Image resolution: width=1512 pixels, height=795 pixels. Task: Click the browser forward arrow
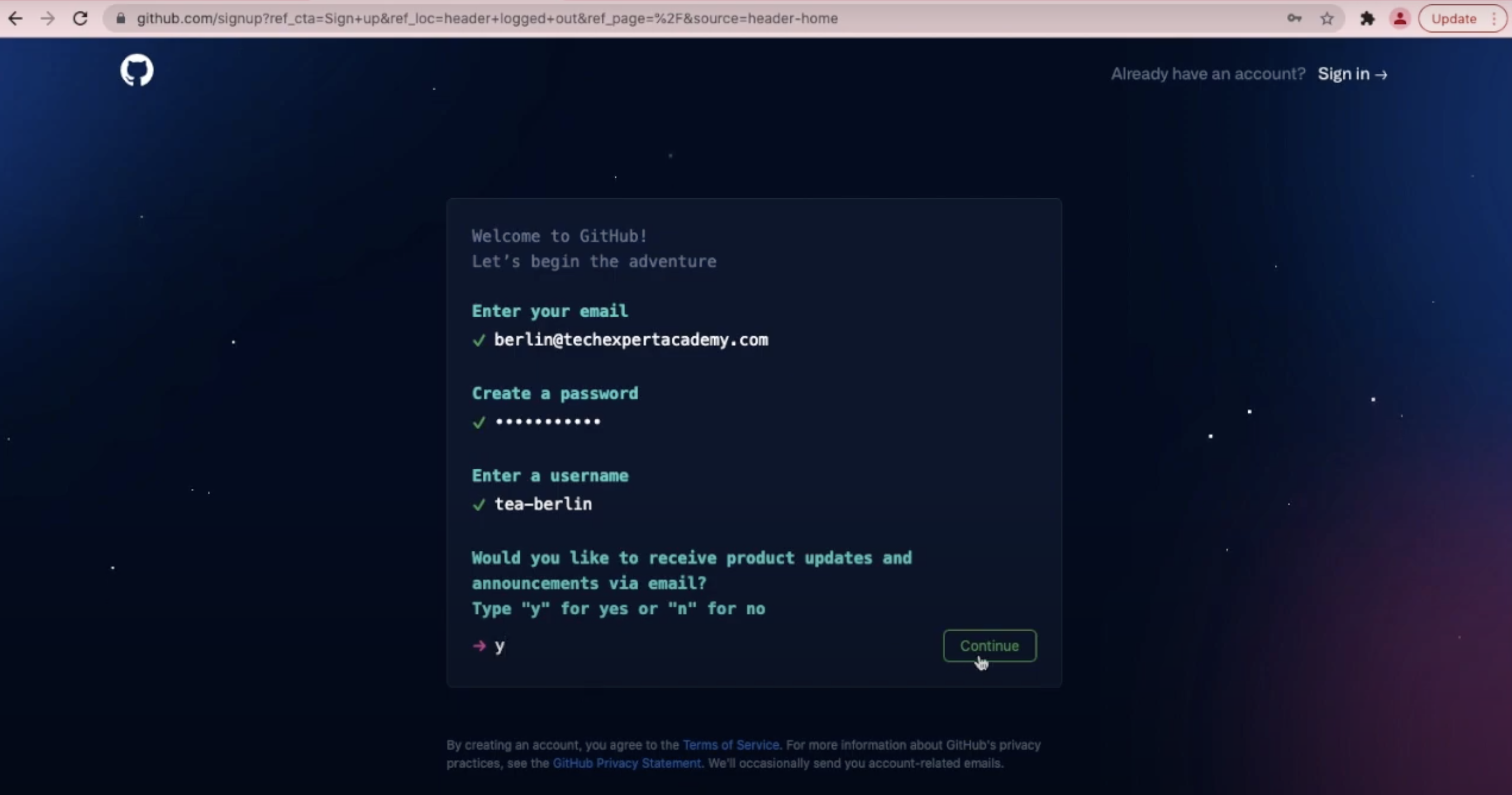[48, 19]
